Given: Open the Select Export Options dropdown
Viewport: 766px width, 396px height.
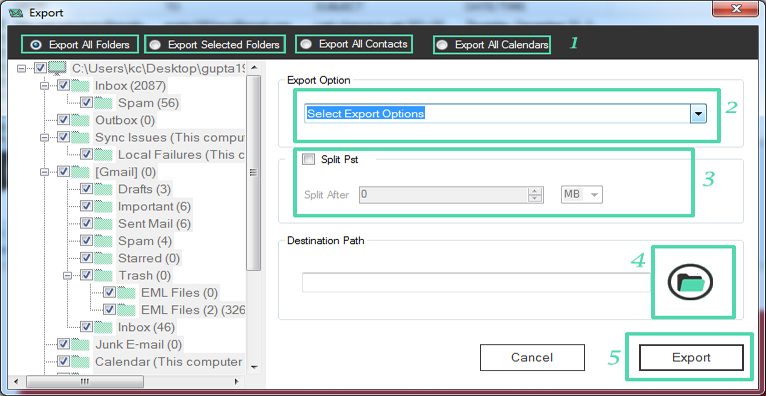Looking at the screenshot, I should tap(699, 114).
